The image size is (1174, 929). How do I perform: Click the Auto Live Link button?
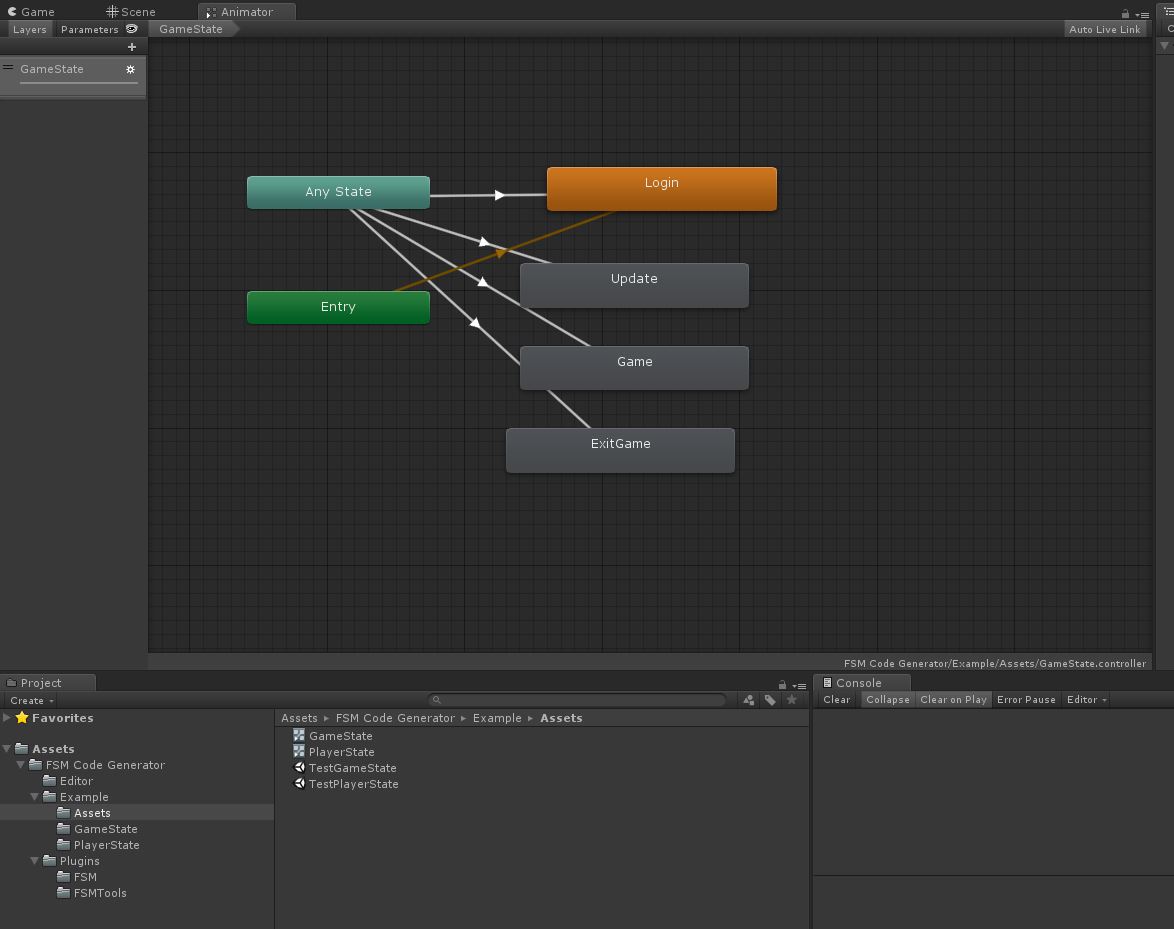click(1104, 29)
